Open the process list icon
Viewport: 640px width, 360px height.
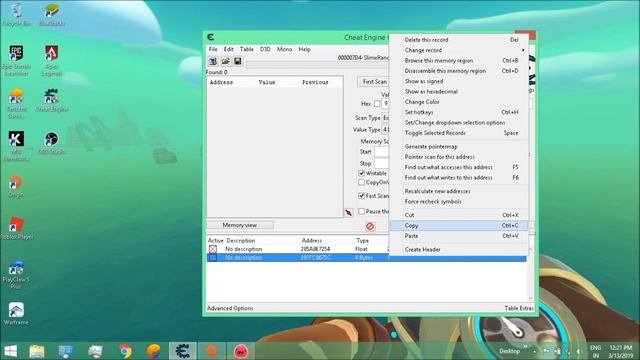click(x=213, y=61)
